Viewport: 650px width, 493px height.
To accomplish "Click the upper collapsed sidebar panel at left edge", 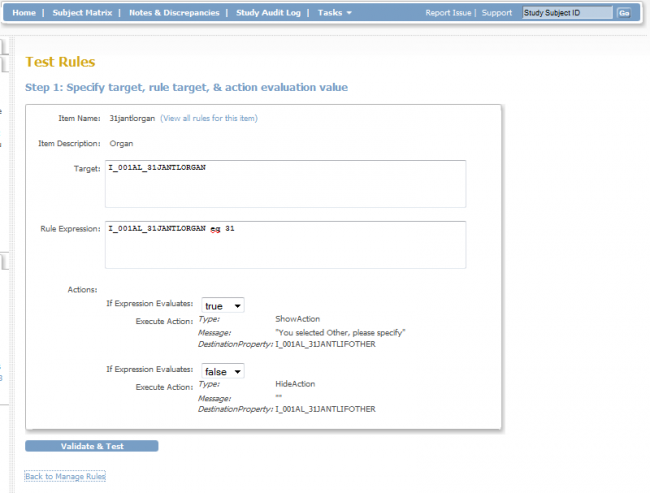I will (x=4, y=49).
